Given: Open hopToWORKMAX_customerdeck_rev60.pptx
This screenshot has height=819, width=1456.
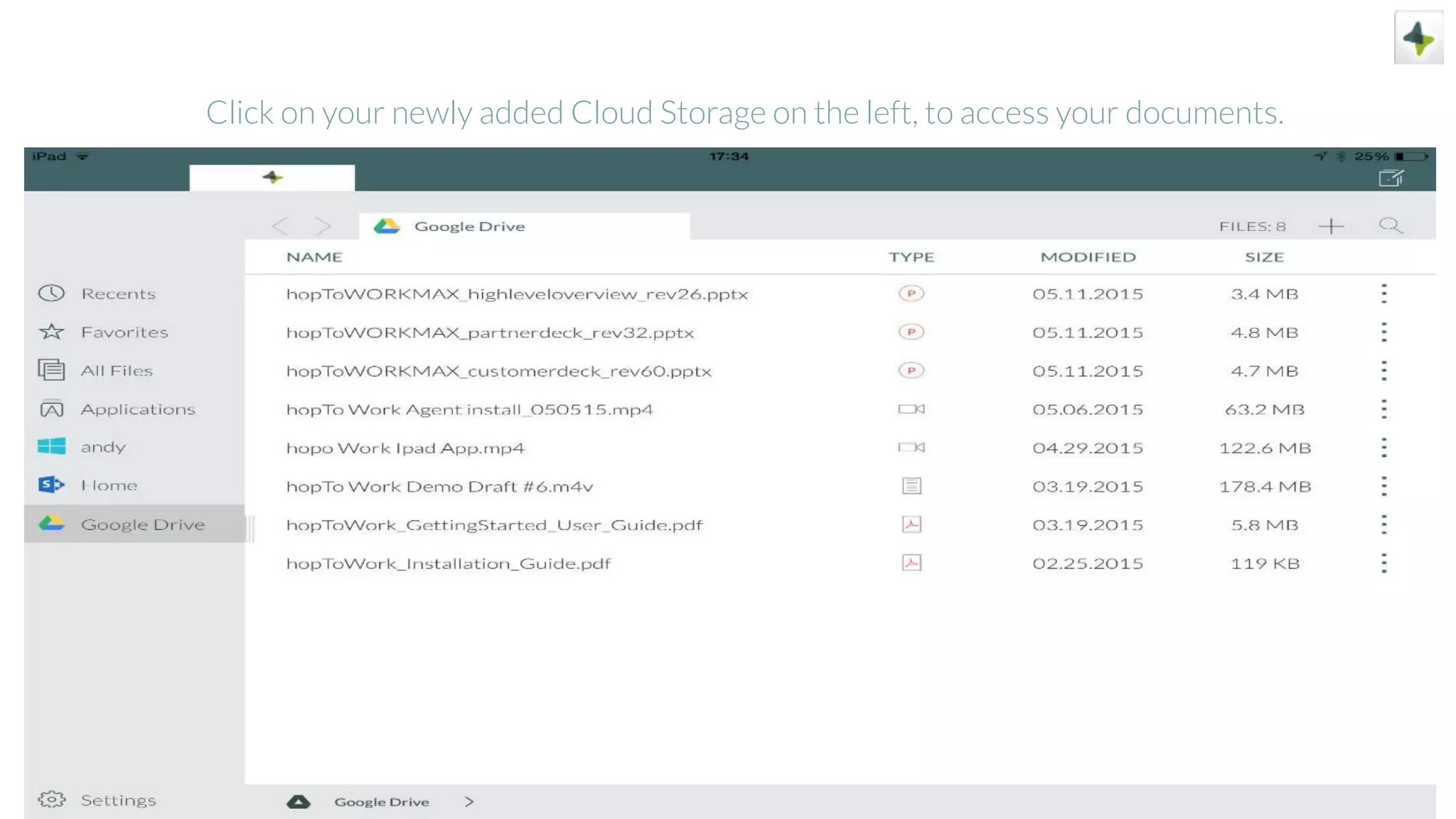Looking at the screenshot, I should click(499, 371).
